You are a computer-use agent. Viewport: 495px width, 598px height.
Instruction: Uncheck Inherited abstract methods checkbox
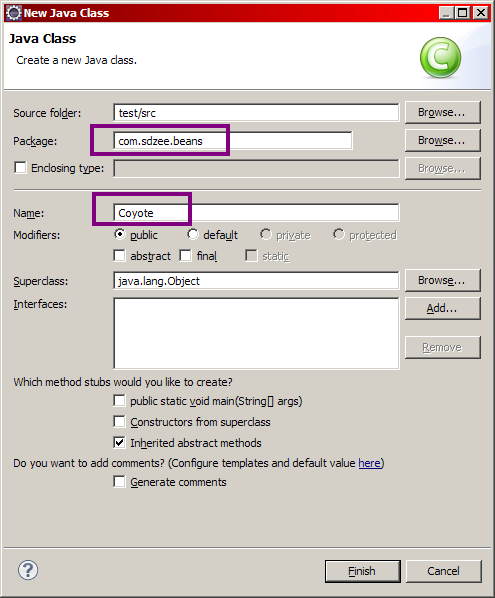pos(119,442)
